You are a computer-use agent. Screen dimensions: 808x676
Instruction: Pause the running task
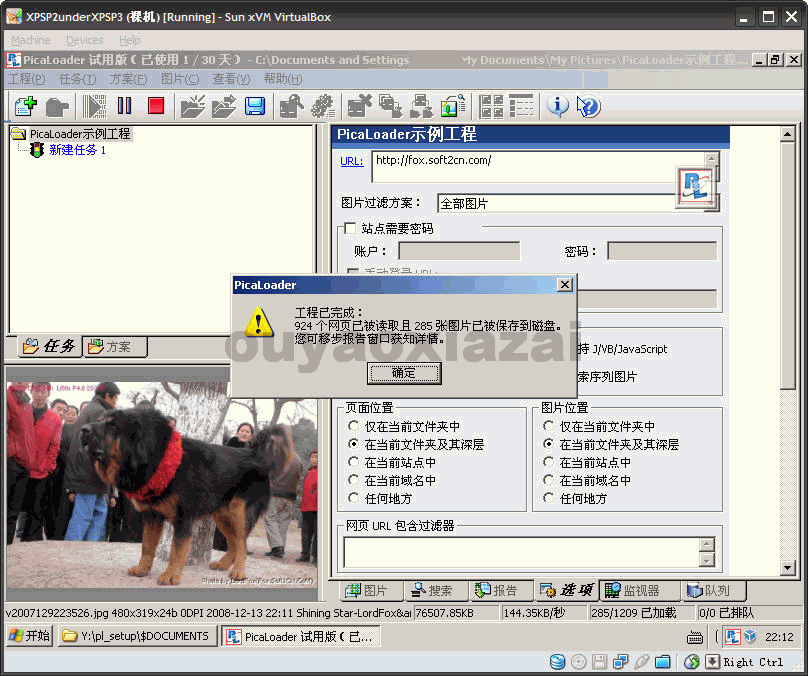pyautogui.click(x=124, y=106)
